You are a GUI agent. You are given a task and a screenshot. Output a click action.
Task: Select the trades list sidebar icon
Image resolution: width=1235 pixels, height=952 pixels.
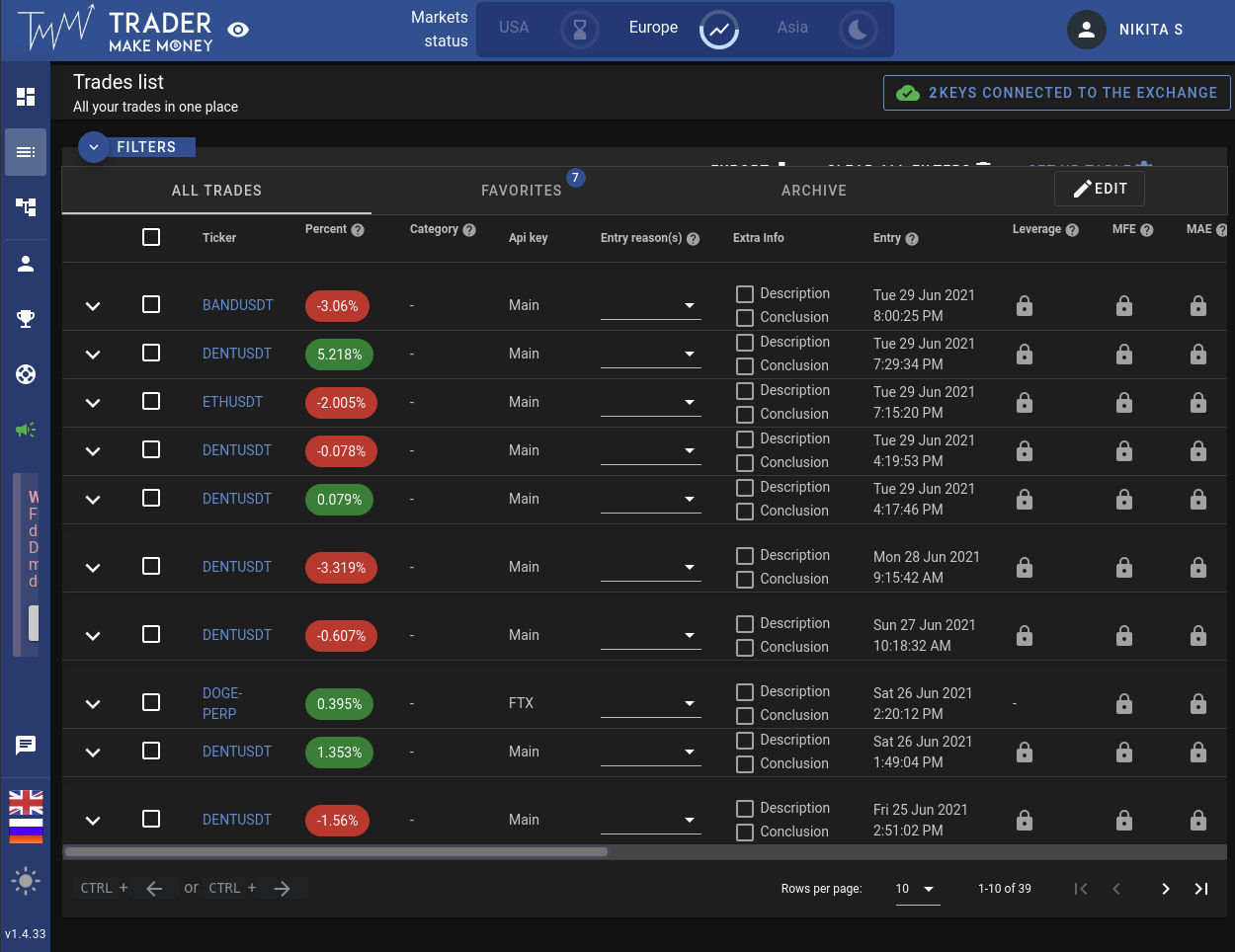(x=25, y=152)
